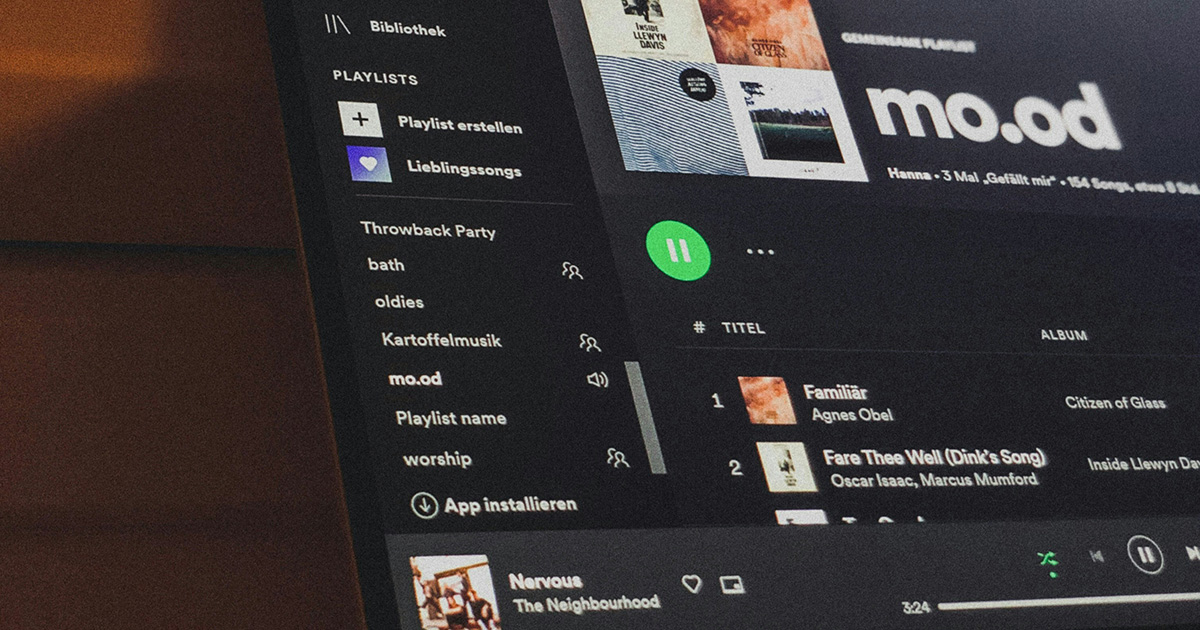Click the # column header

point(698,327)
